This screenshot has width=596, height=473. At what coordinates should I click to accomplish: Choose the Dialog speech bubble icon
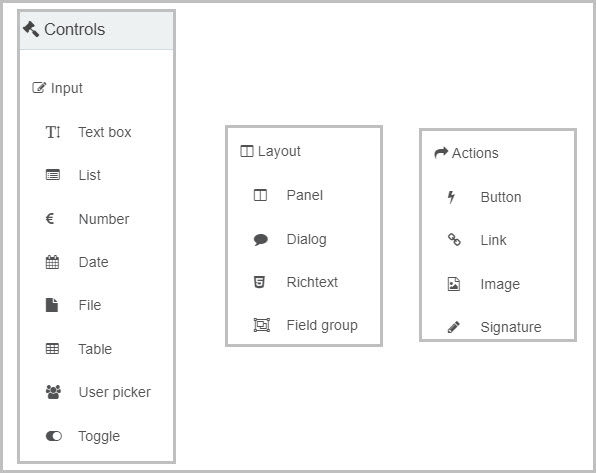point(260,240)
